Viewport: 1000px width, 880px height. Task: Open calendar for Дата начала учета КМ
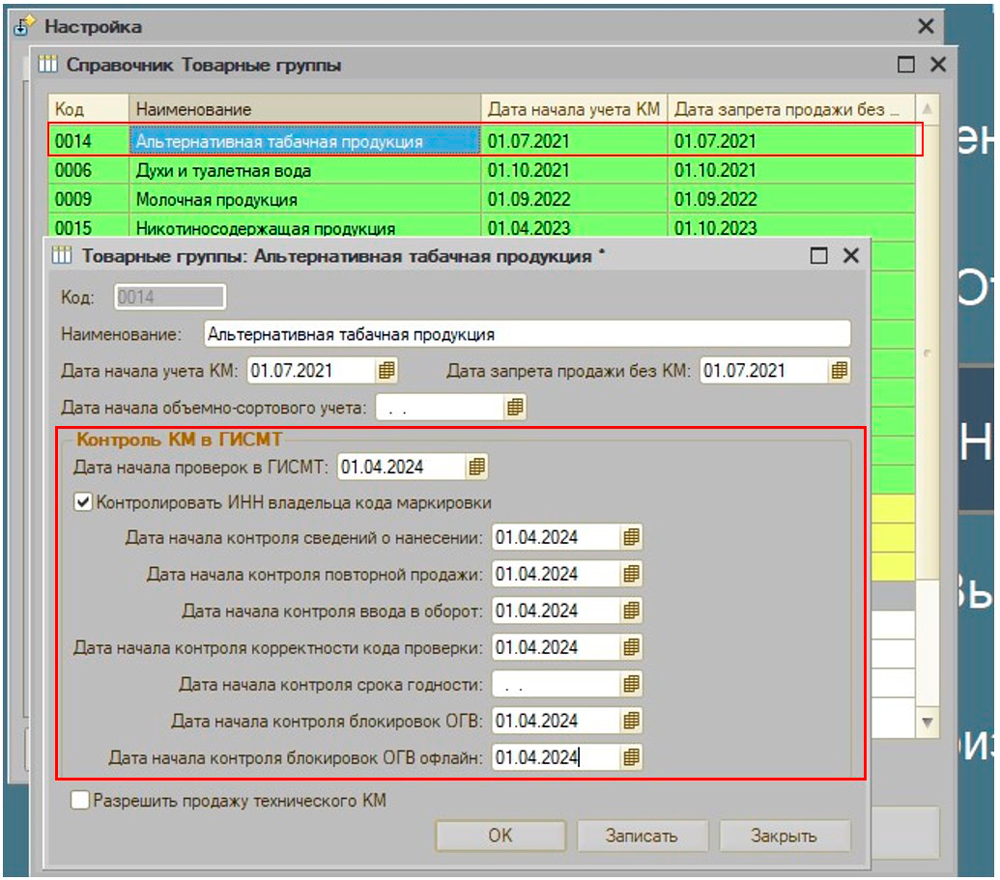tap(387, 371)
